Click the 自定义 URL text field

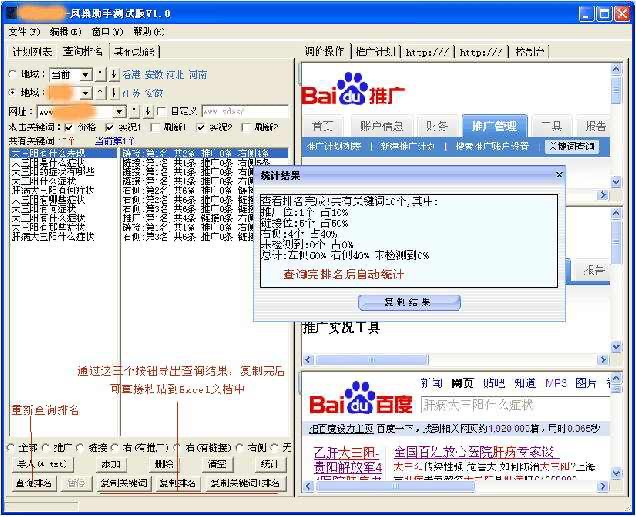click(x=245, y=111)
